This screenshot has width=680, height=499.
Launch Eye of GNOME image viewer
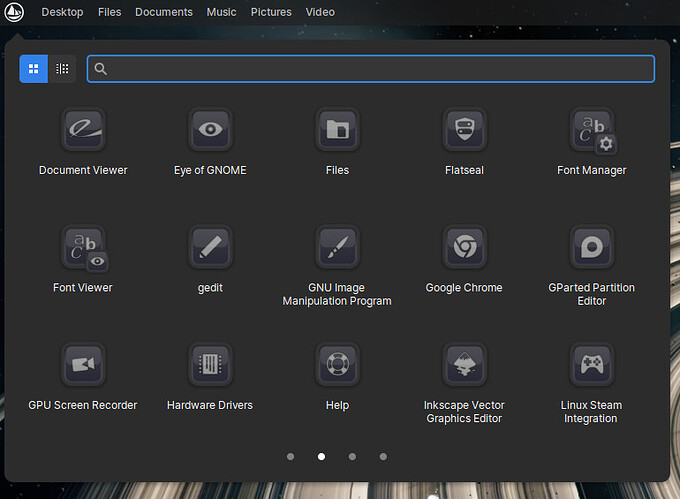click(x=210, y=129)
